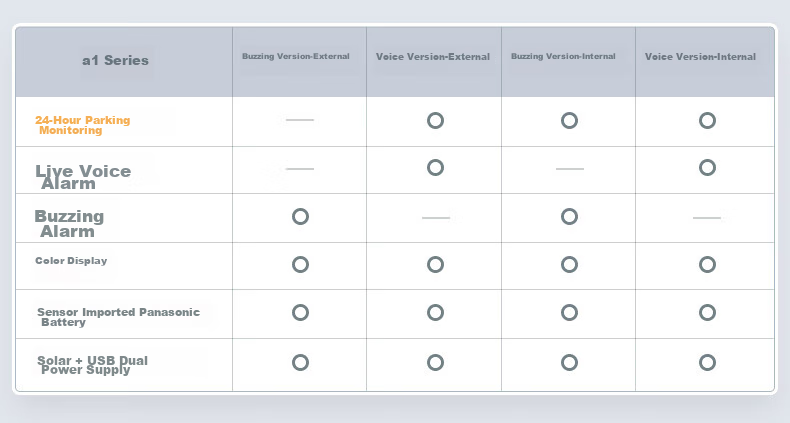Click dash for Live Voice Alarm under Buzzing Version-Internal

tap(570, 169)
